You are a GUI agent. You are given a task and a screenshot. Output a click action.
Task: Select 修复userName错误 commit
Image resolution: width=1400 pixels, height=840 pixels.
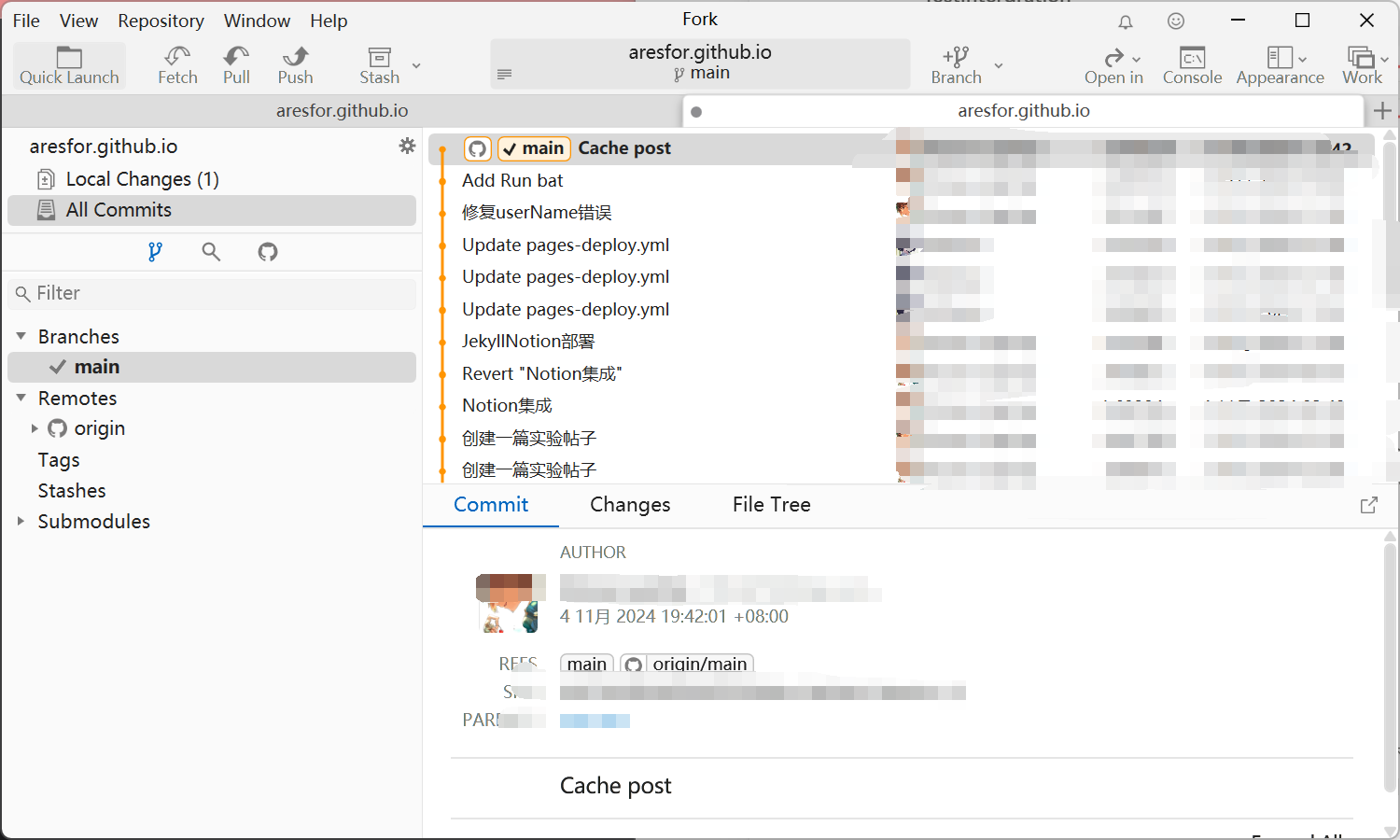(537, 213)
